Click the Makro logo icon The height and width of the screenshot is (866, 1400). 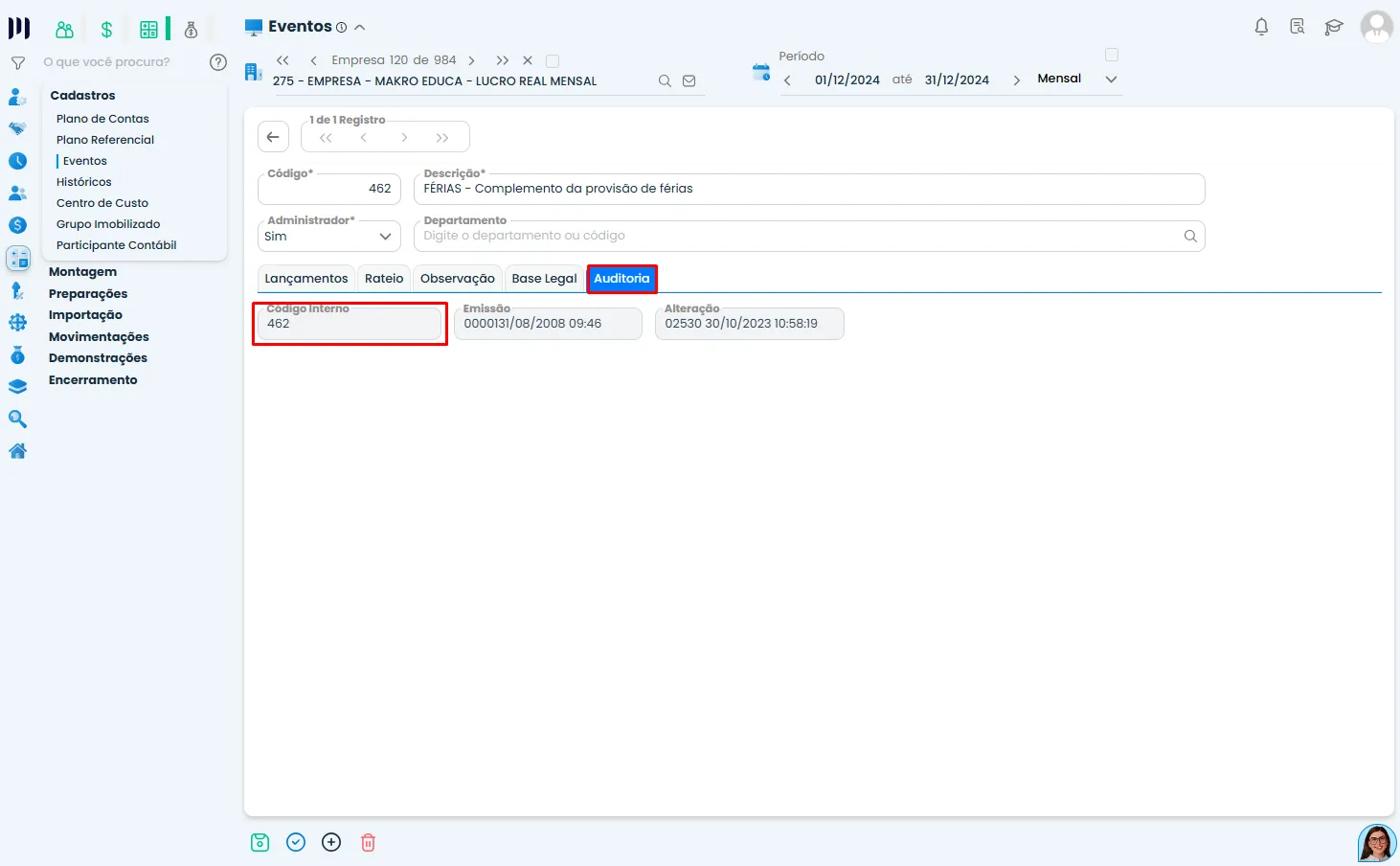coord(19,29)
